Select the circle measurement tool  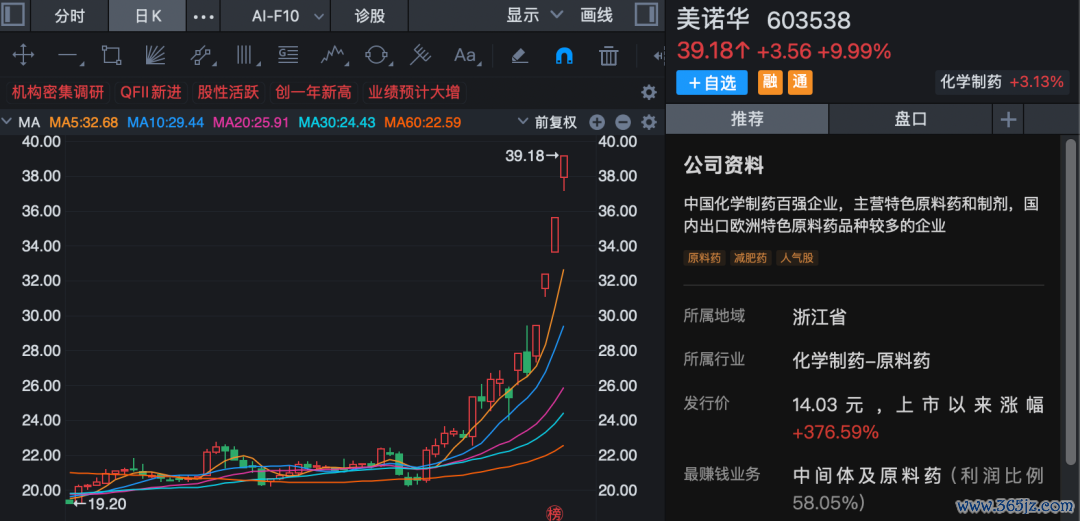click(377, 55)
